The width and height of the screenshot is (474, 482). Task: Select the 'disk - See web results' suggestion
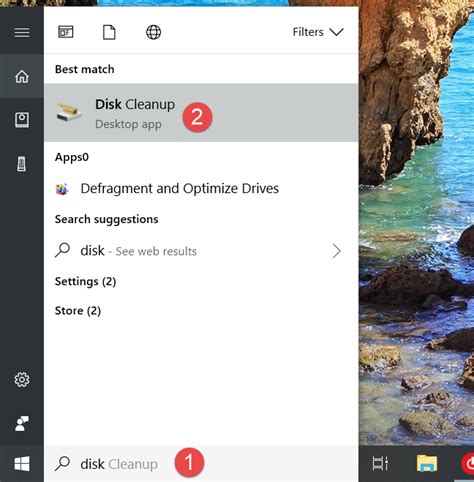(201, 251)
